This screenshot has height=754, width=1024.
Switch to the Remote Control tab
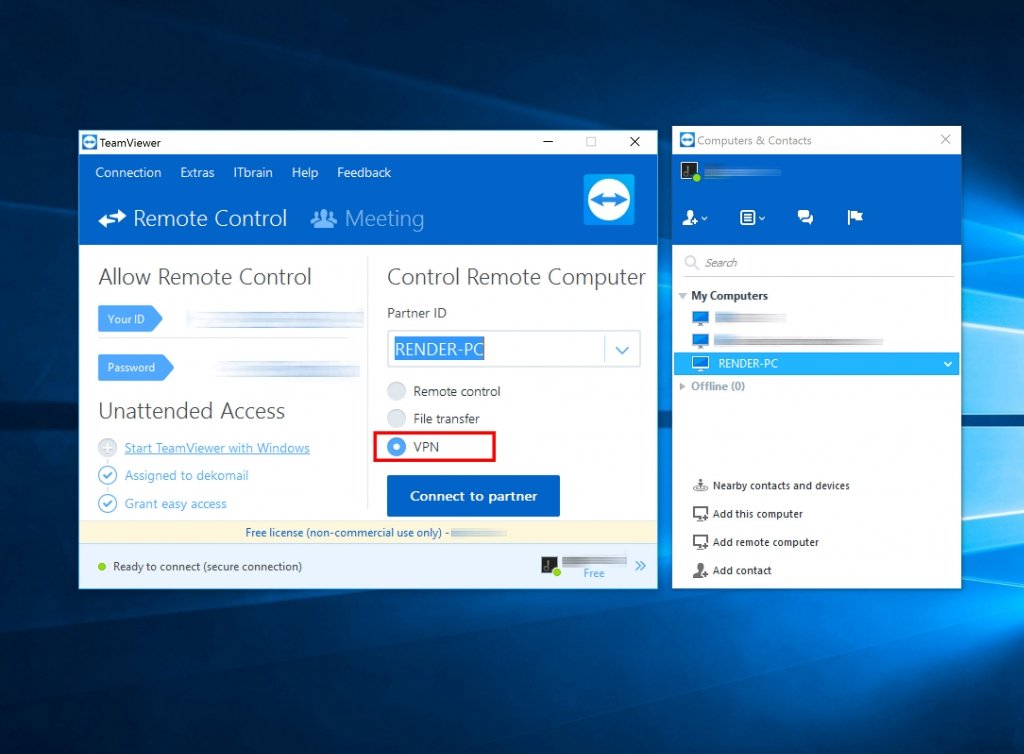pyautogui.click(x=193, y=218)
